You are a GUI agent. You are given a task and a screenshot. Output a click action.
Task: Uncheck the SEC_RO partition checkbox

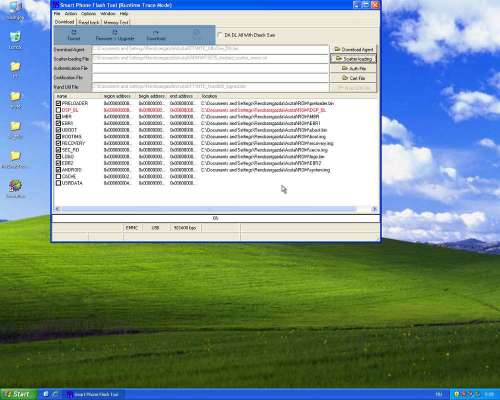[58, 150]
